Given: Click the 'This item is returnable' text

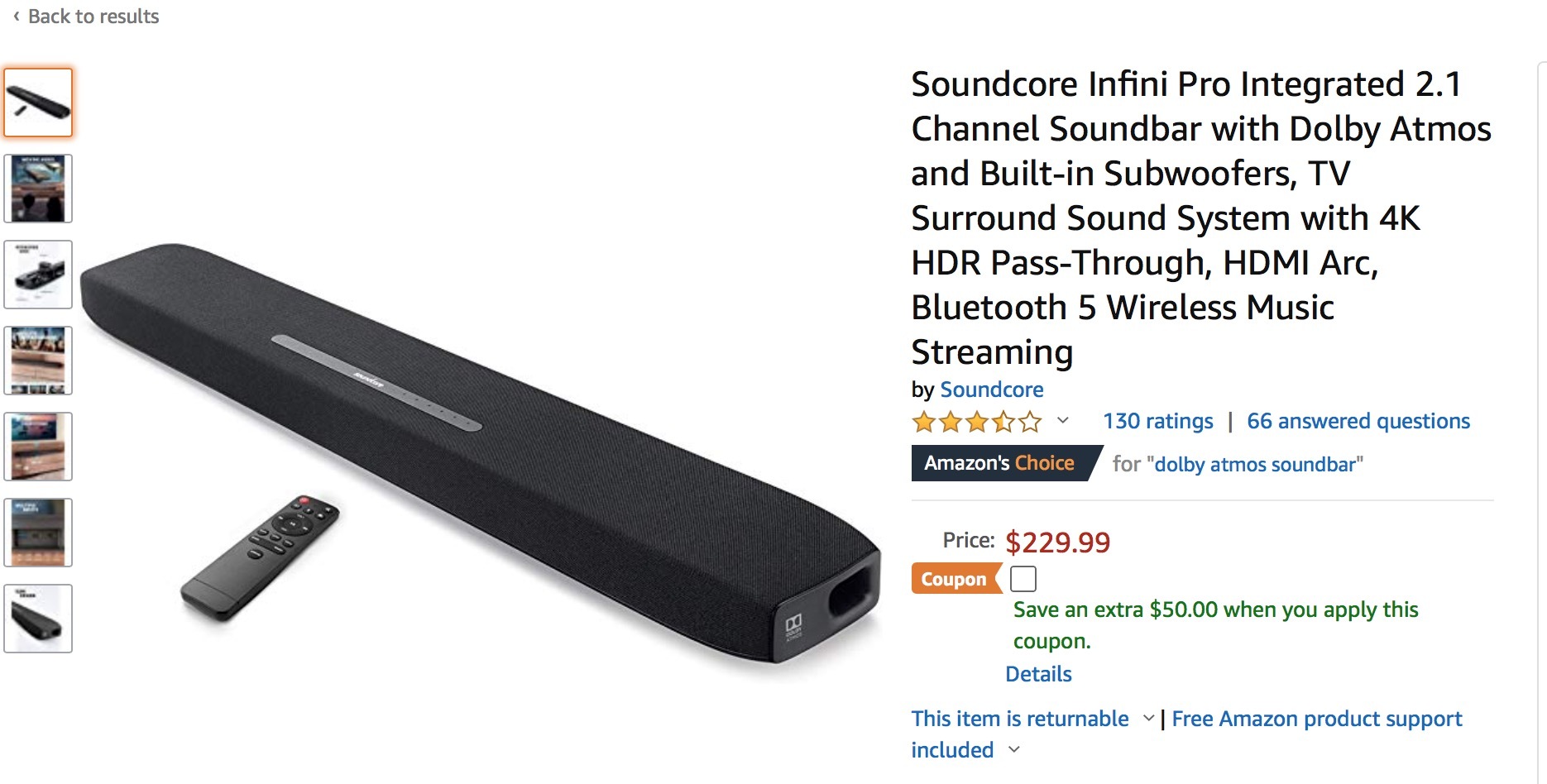Looking at the screenshot, I should point(1019,719).
